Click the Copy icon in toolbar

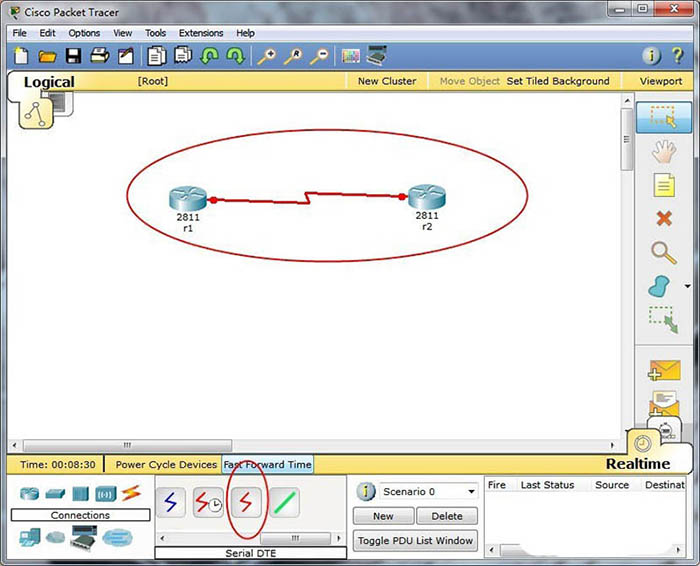pyautogui.click(x=157, y=56)
